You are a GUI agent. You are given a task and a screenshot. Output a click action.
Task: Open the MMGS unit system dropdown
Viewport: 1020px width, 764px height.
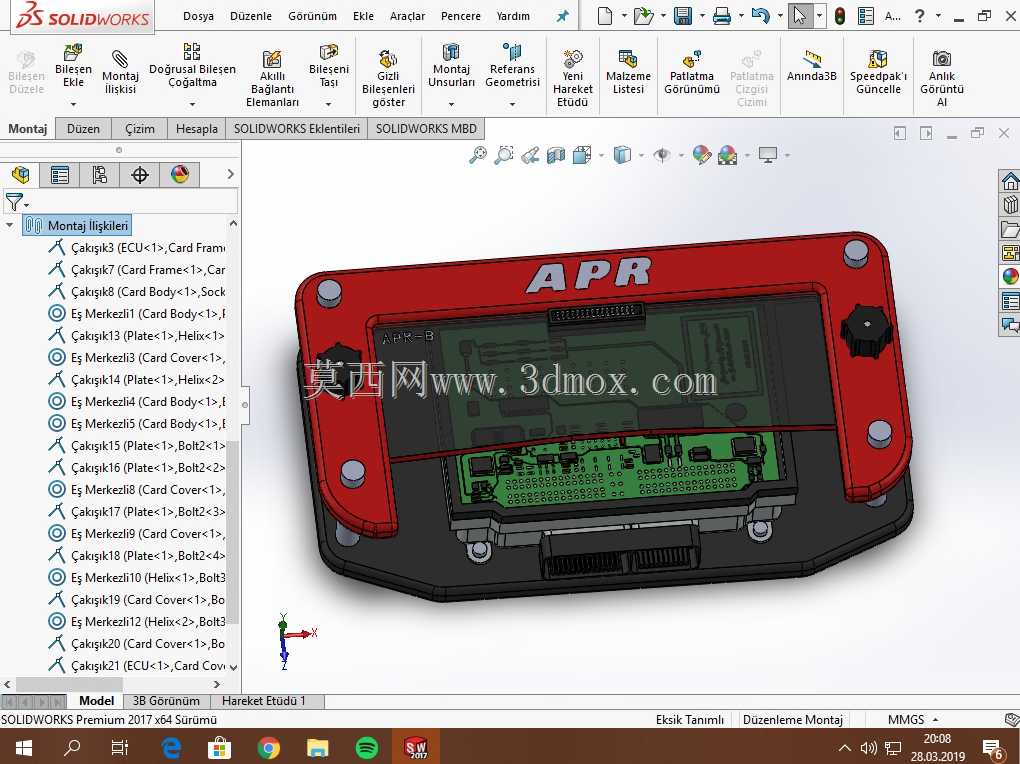pyautogui.click(x=935, y=719)
